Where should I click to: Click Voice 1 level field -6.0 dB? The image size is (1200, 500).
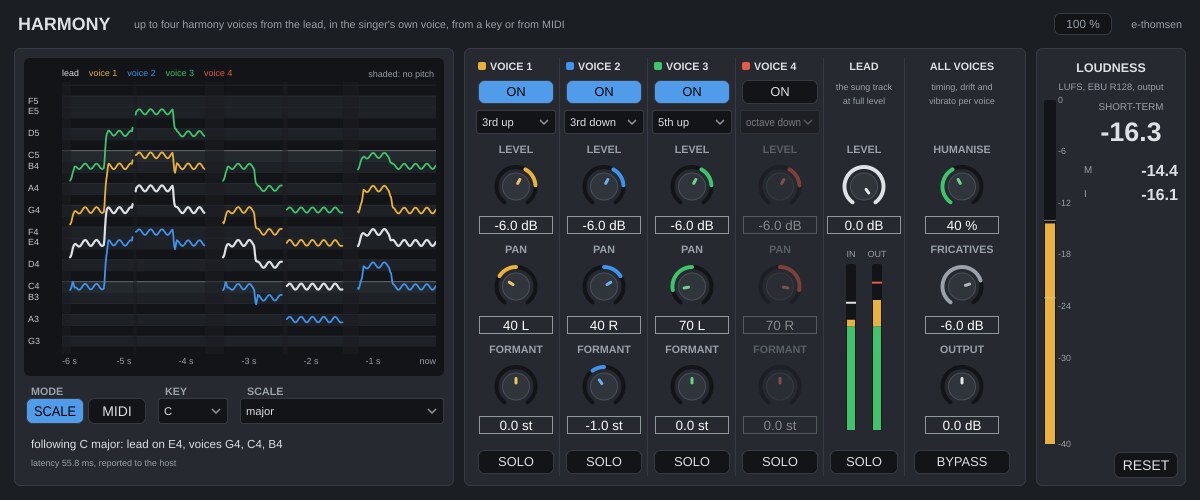click(516, 225)
